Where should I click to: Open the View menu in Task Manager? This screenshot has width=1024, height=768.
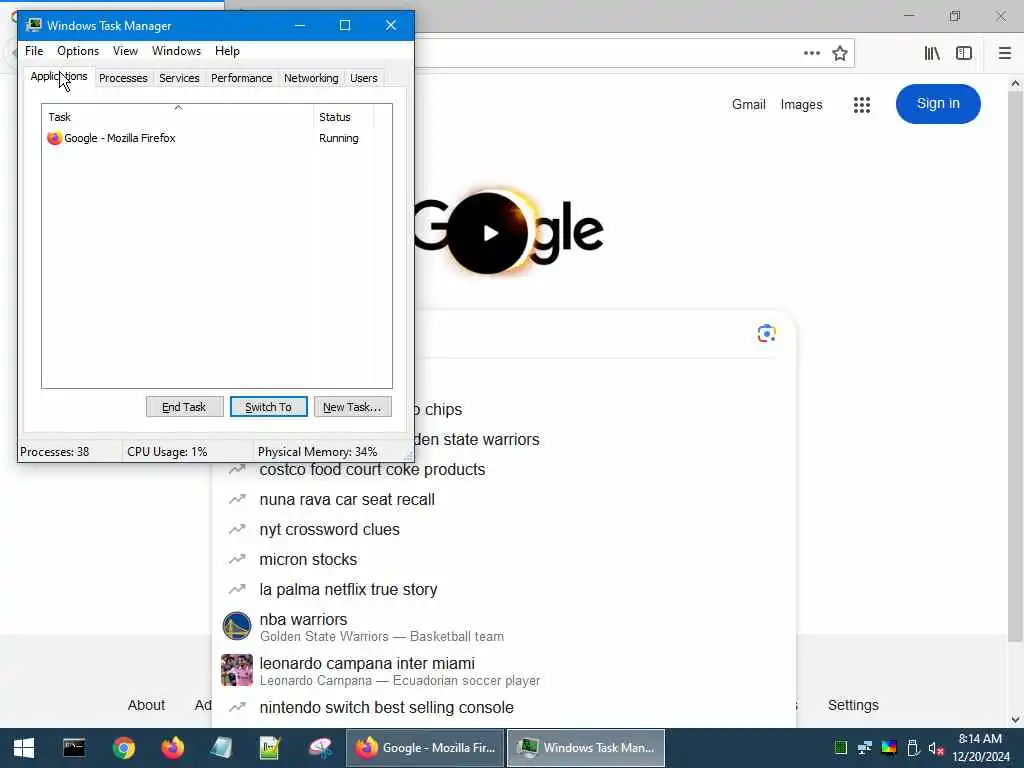(x=125, y=51)
